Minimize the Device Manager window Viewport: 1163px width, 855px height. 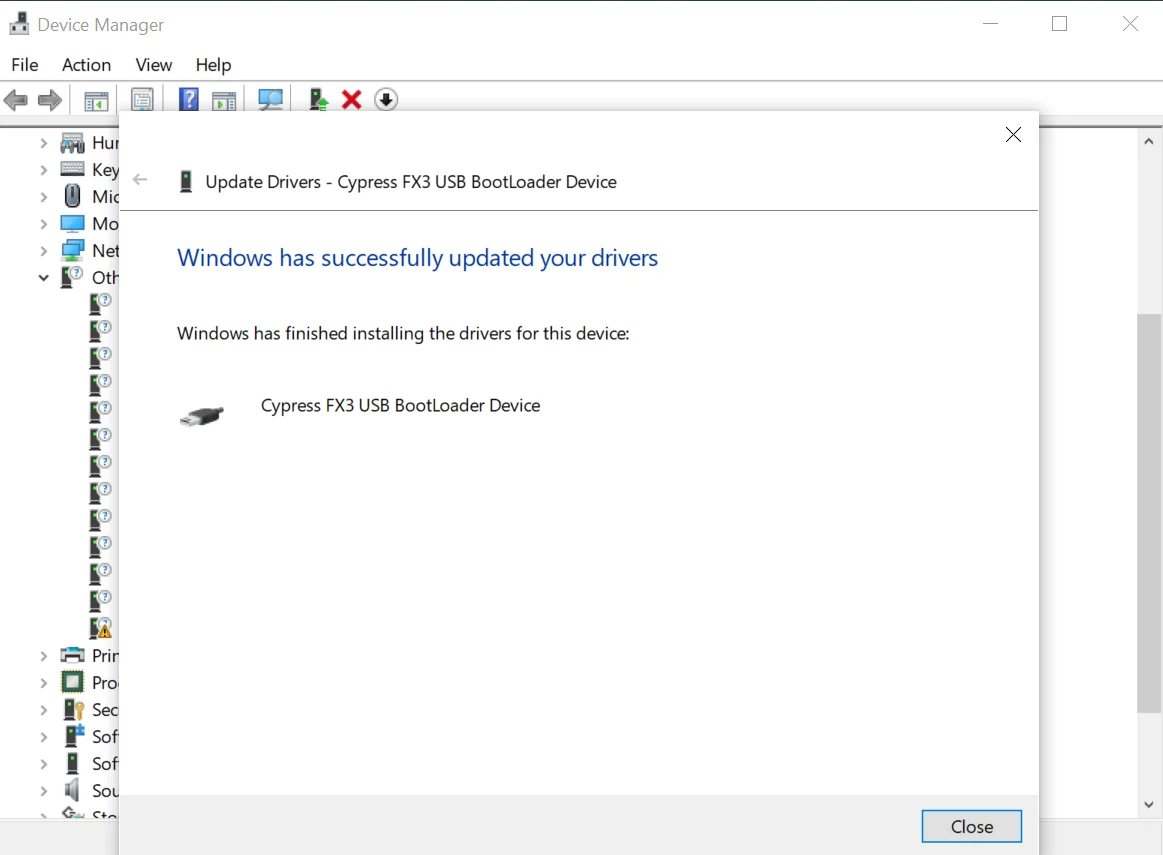[x=990, y=24]
